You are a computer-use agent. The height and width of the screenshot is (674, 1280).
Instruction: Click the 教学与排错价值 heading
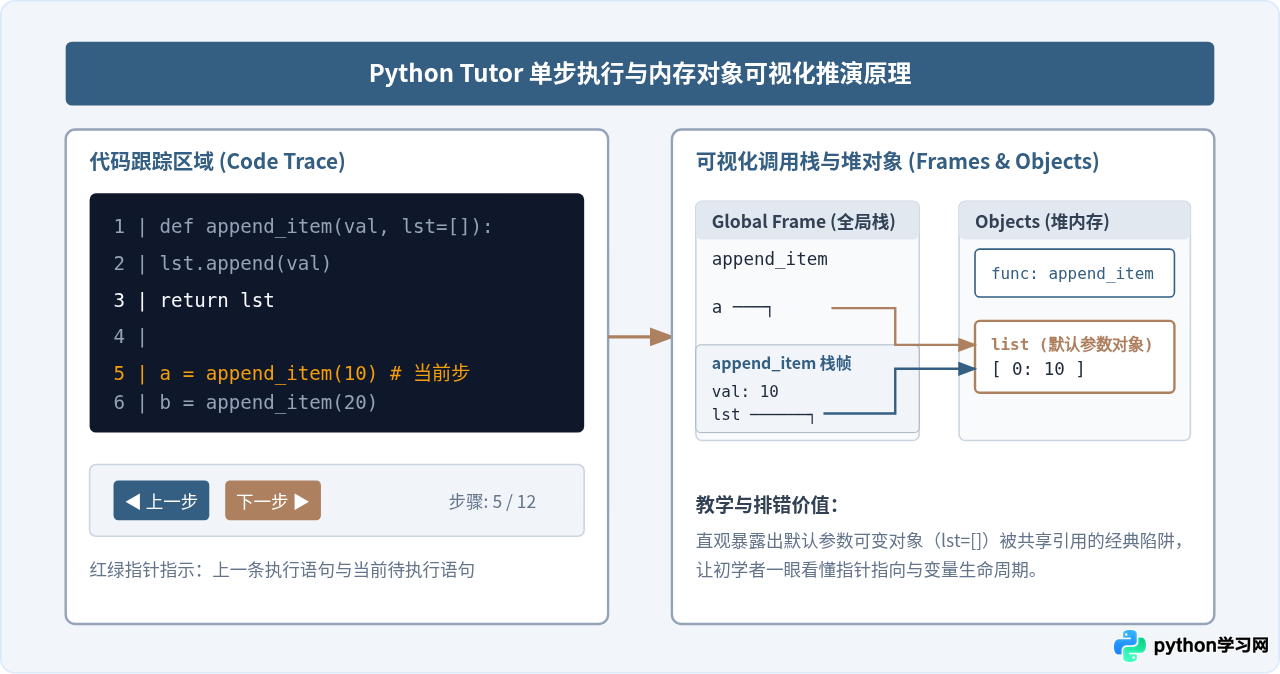[767, 504]
